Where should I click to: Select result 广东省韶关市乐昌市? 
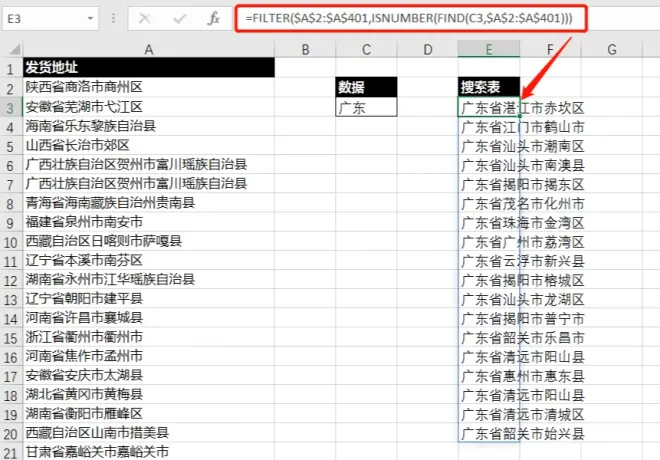tap(489, 338)
